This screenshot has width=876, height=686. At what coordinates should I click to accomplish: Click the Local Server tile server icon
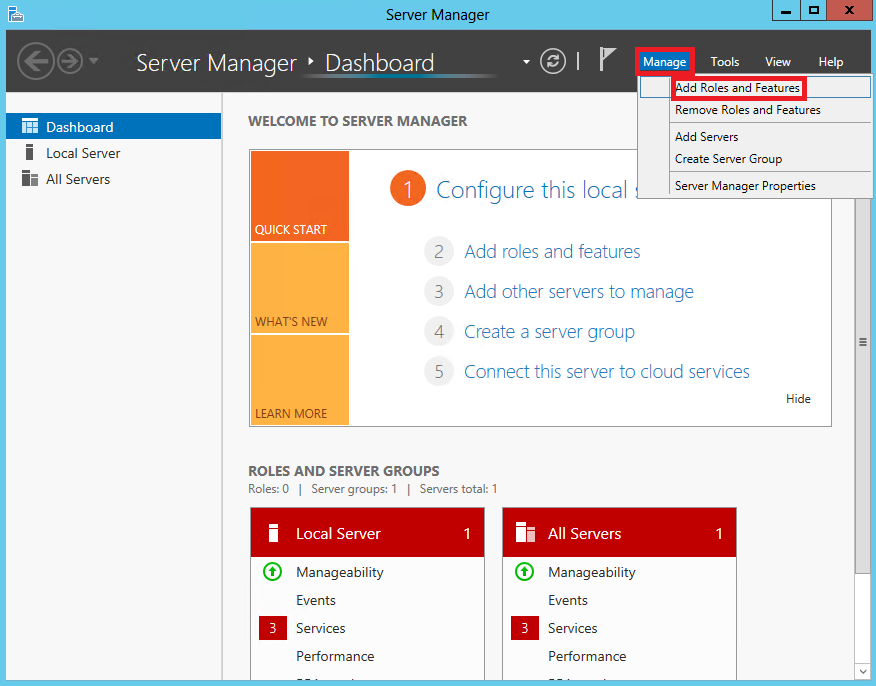click(273, 533)
